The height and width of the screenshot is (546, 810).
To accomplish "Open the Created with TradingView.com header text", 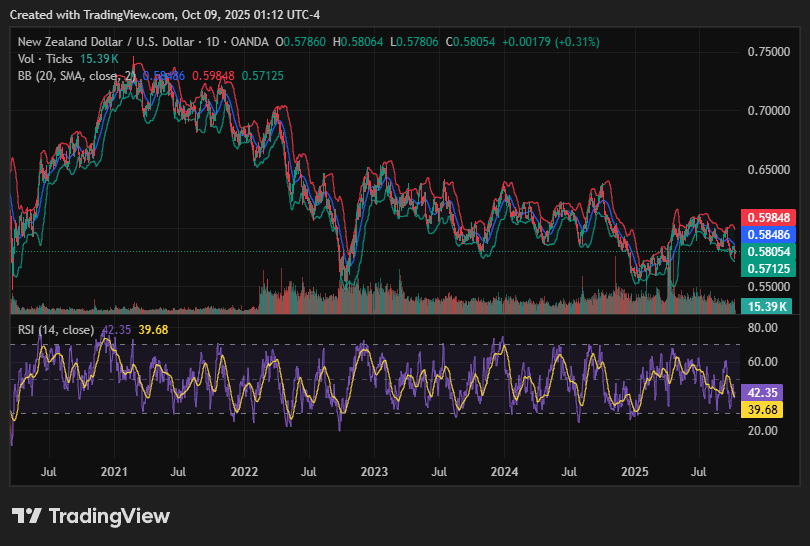I will click(150, 12).
